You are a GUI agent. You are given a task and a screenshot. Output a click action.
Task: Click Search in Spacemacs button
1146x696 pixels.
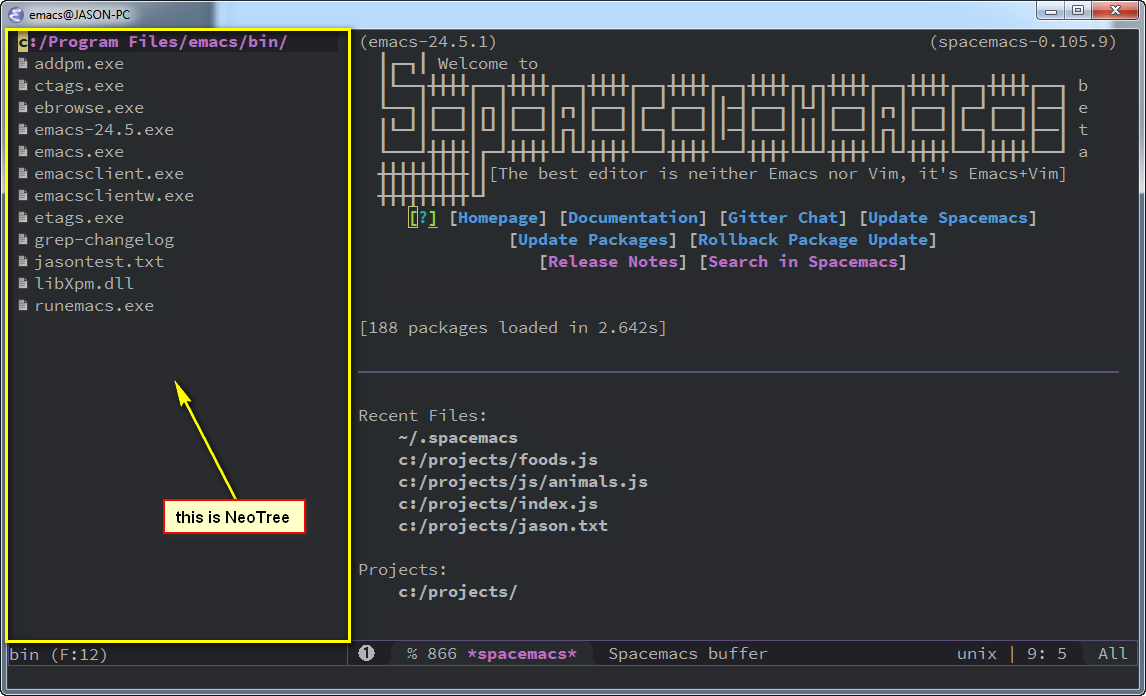tap(802, 262)
